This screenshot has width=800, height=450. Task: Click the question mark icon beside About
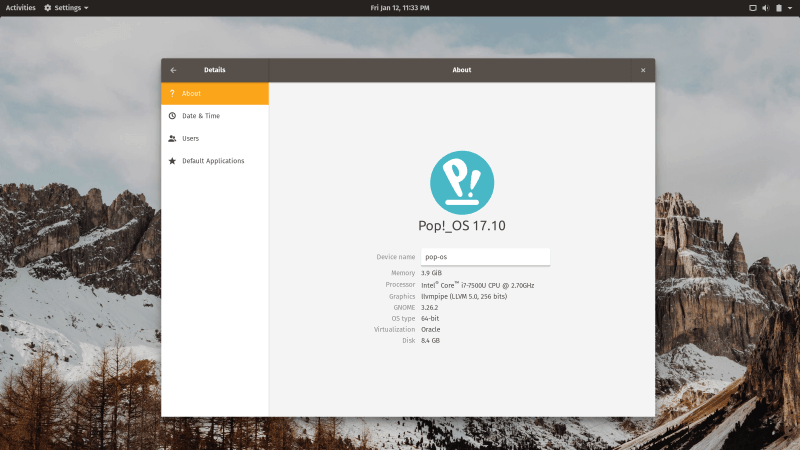click(x=172, y=93)
